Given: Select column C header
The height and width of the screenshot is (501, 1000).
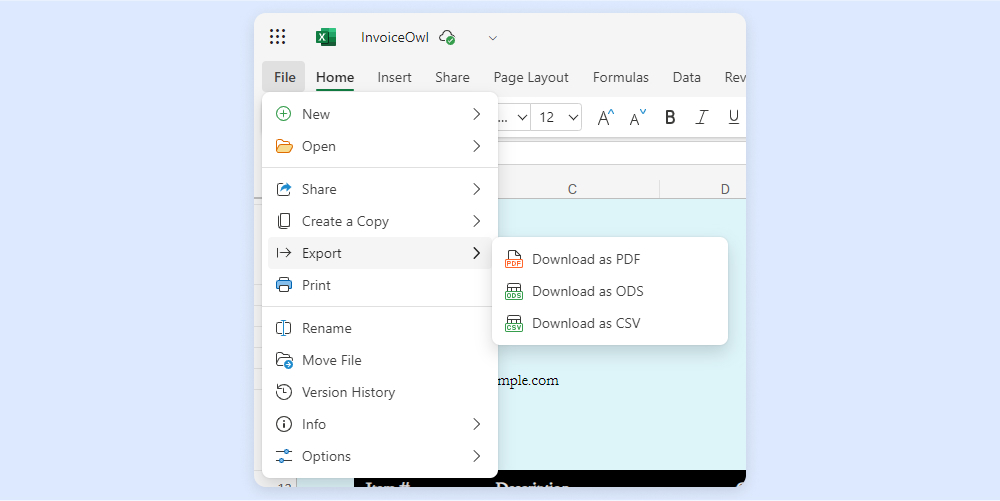Looking at the screenshot, I should coord(572,189).
